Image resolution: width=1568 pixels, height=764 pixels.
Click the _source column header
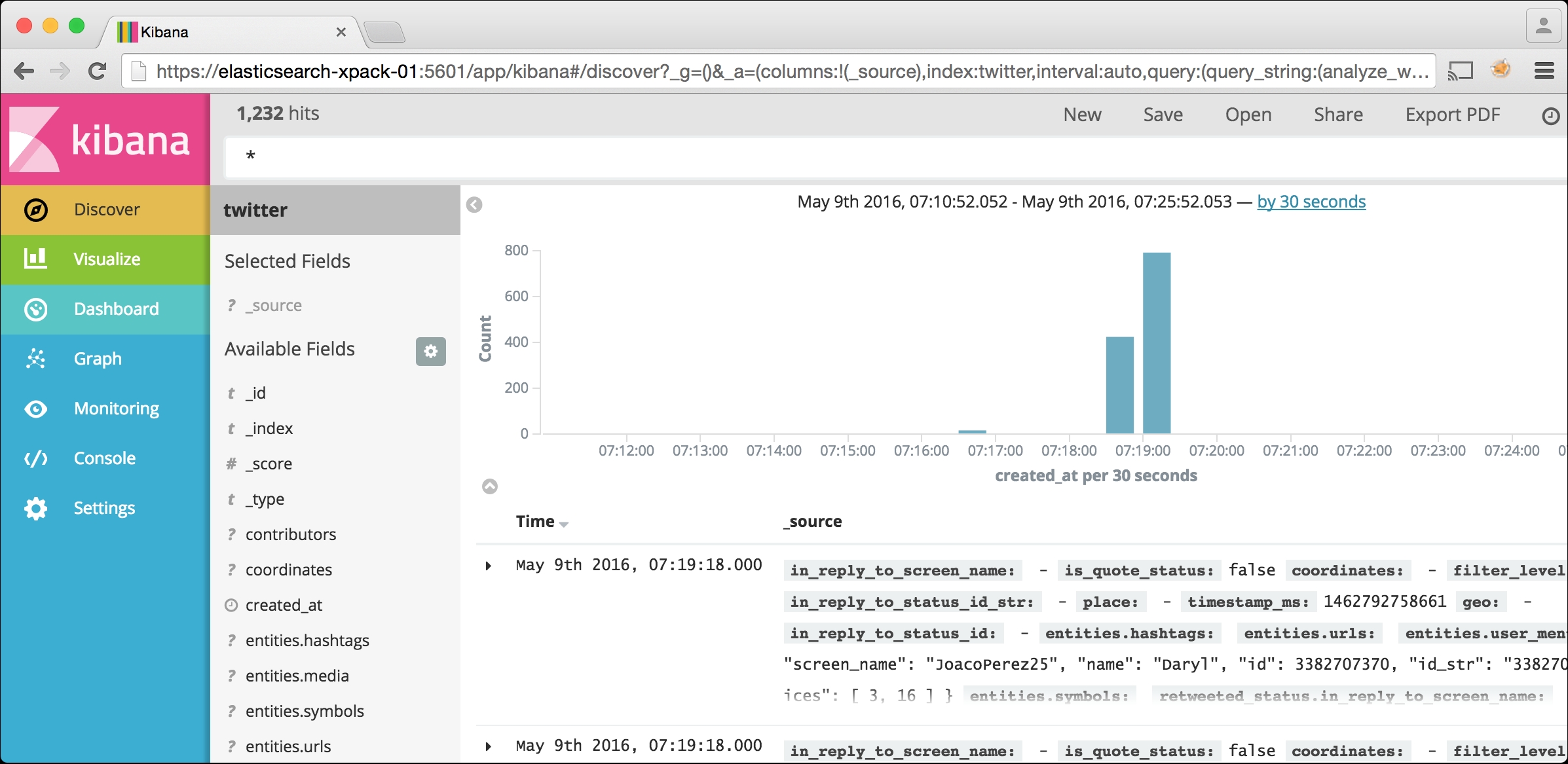pyautogui.click(x=813, y=522)
